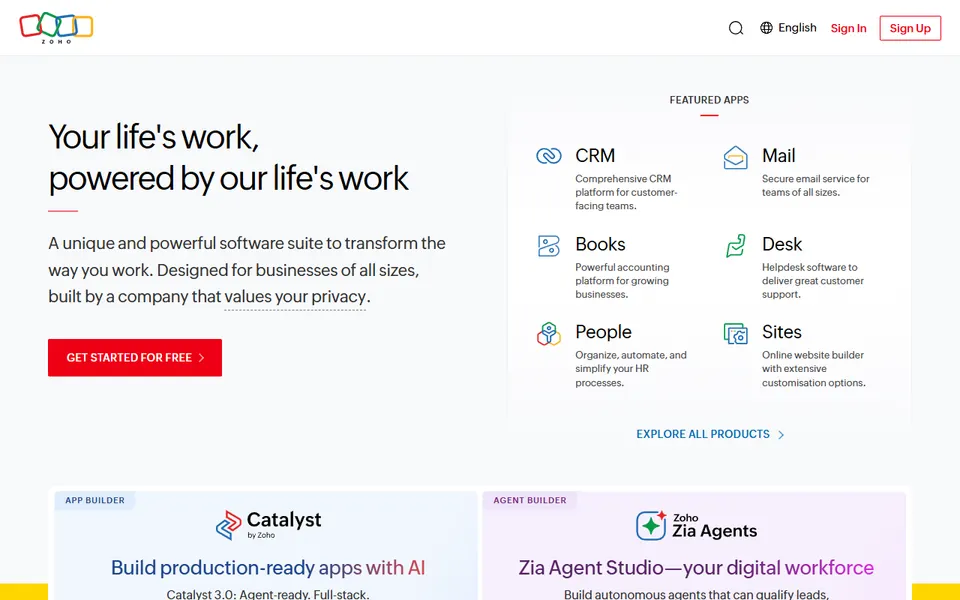Click 'Your life's work' main headline
The width and height of the screenshot is (960, 600).
tap(228, 157)
